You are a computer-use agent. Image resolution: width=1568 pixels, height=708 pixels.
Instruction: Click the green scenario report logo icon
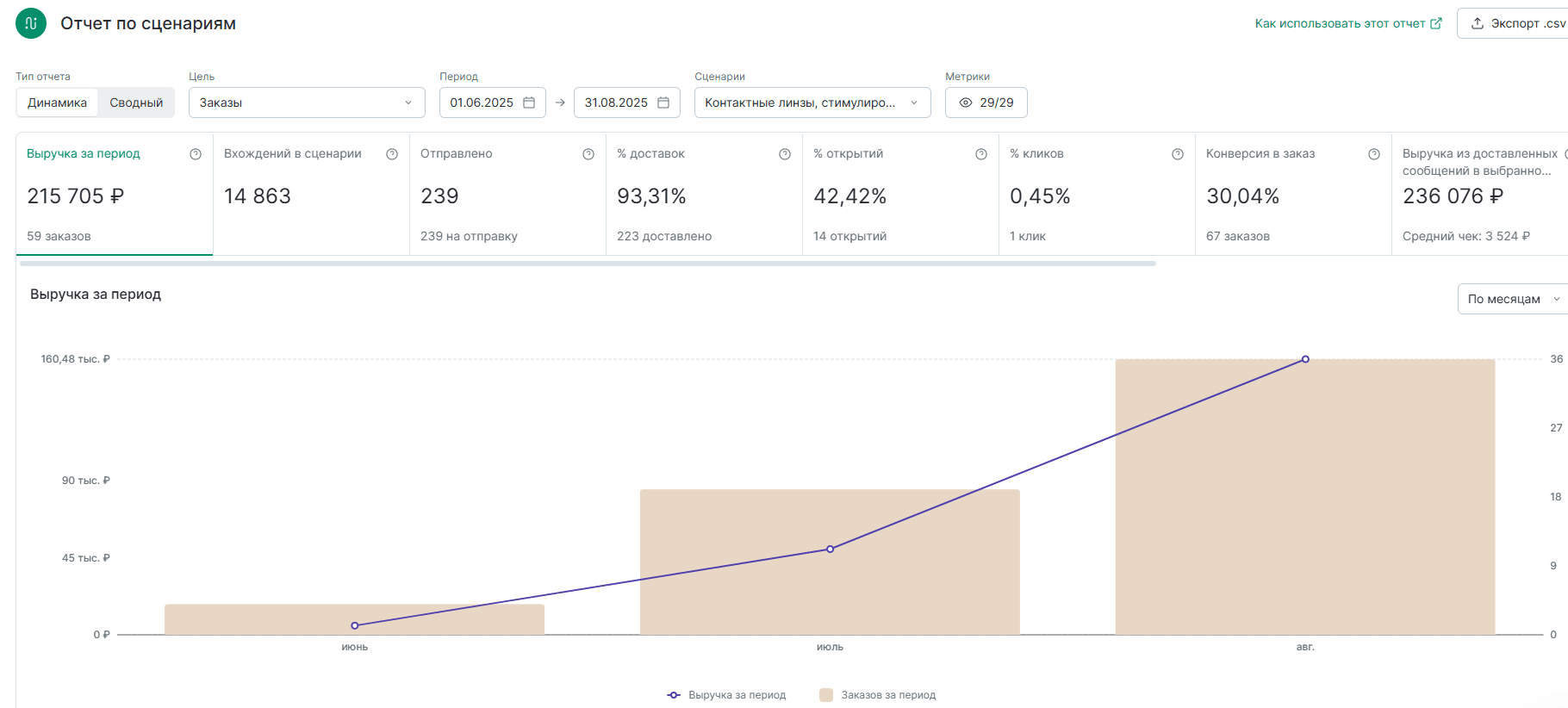(31, 23)
